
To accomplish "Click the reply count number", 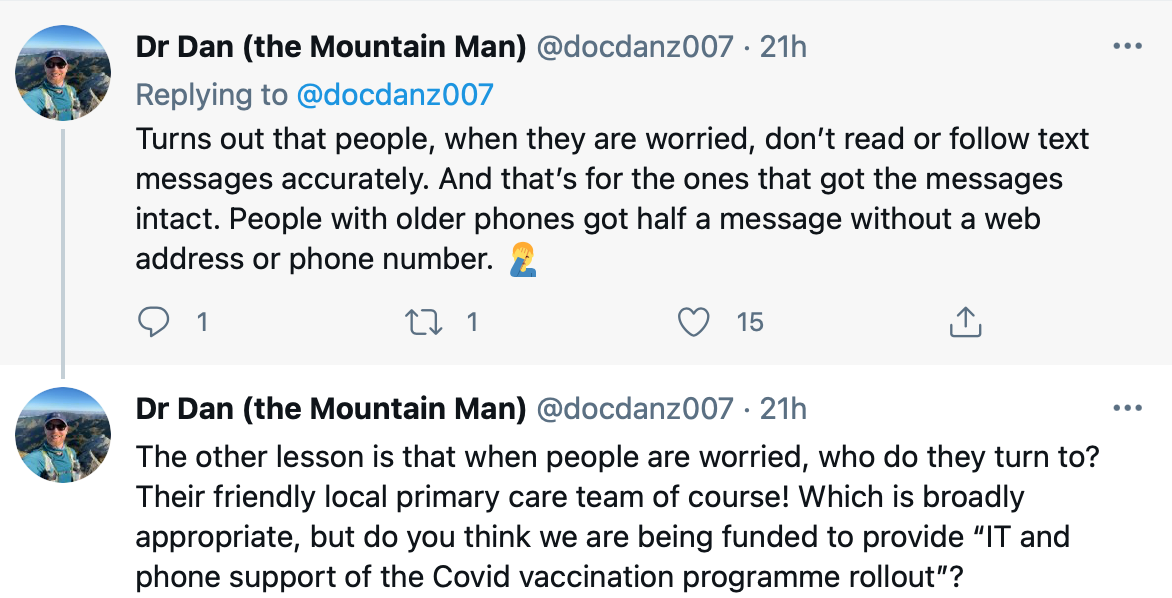I will pyautogui.click(x=202, y=322).
